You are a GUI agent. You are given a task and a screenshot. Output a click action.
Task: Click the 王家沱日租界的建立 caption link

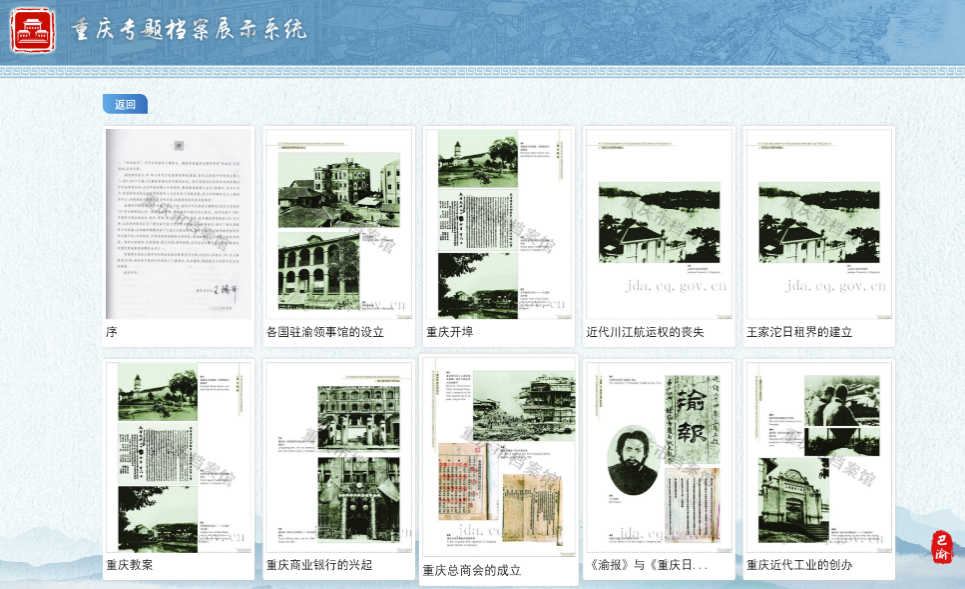coord(799,332)
